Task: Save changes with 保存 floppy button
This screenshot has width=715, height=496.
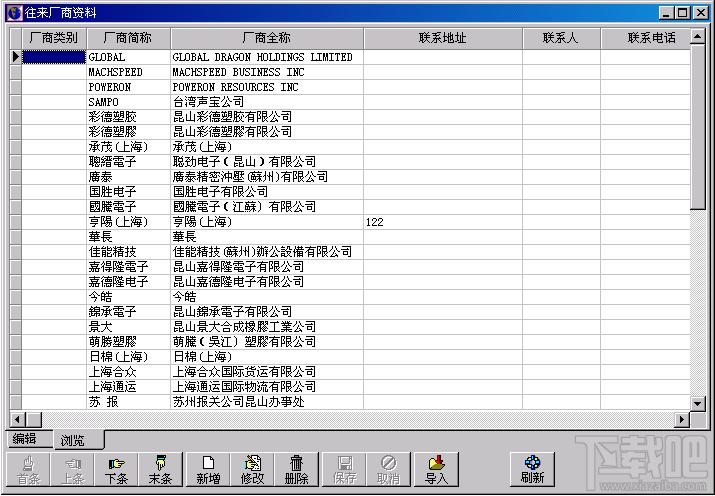Action: 344,470
